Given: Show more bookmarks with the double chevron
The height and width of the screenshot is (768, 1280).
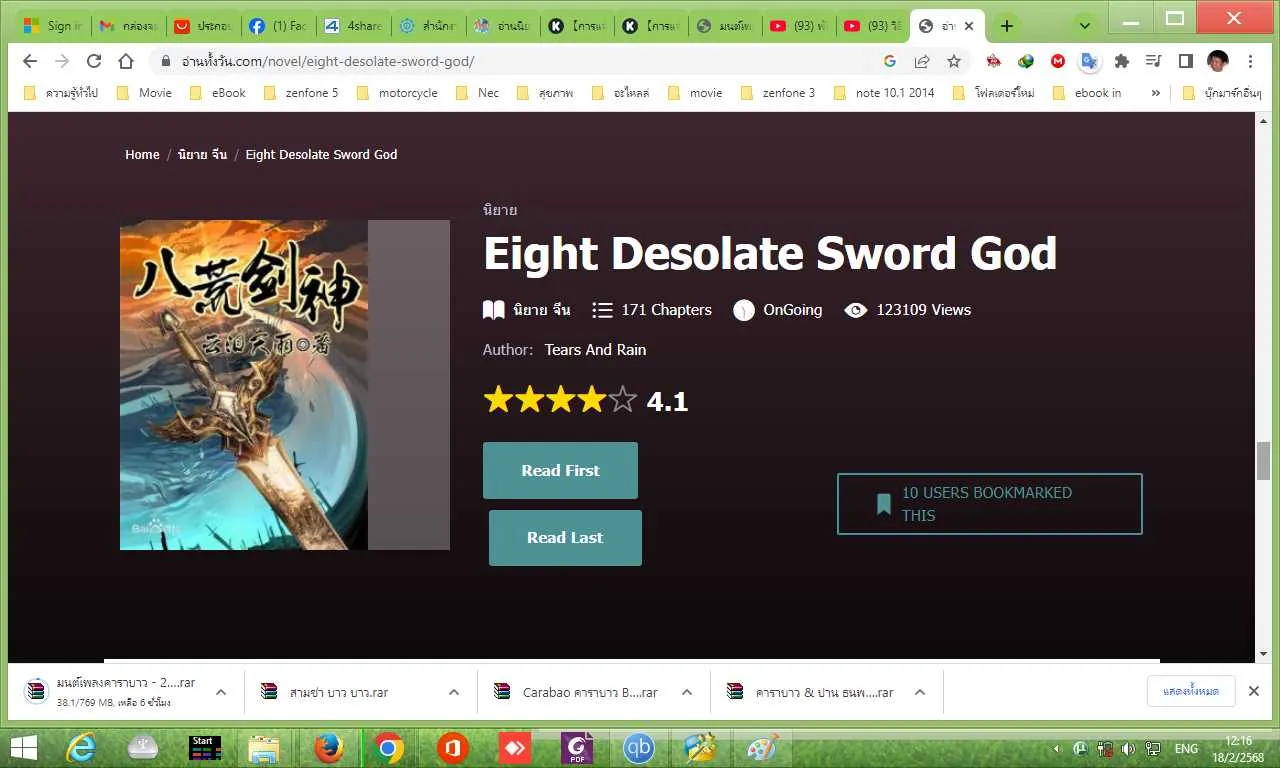Looking at the screenshot, I should point(1156,93).
